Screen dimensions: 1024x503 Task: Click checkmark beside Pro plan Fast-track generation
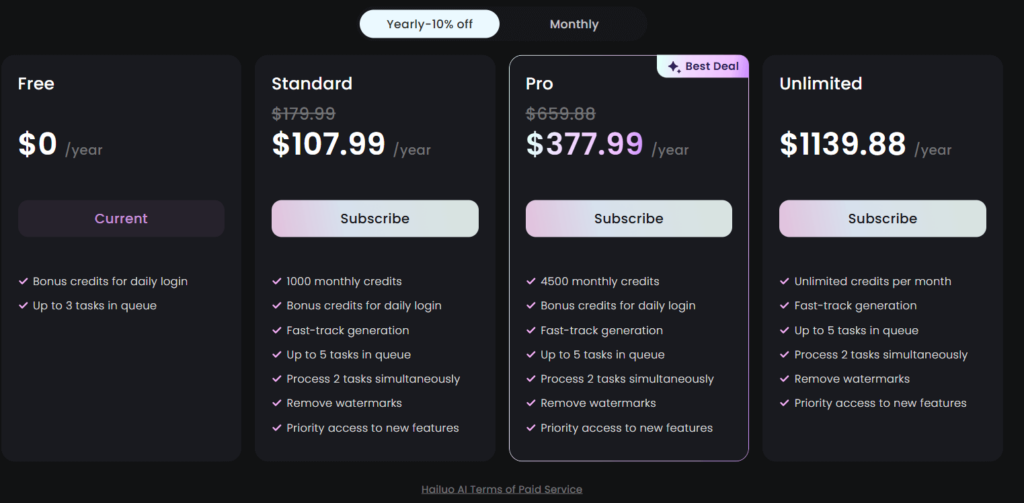531,331
